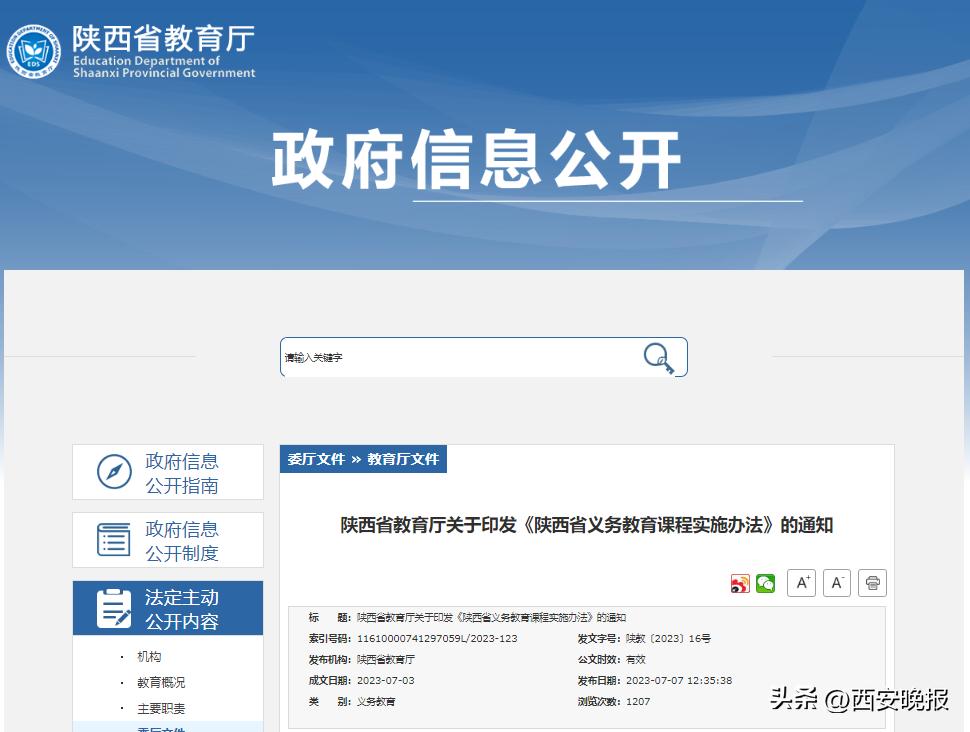Open the notice titled 陕西省义务教育课程实施办法
Screen dimensions: 970x732
[585, 524]
